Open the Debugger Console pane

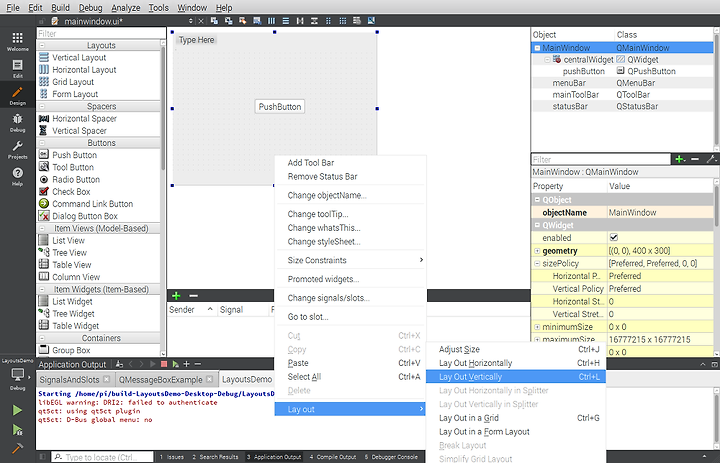pyautogui.click(x=391, y=457)
